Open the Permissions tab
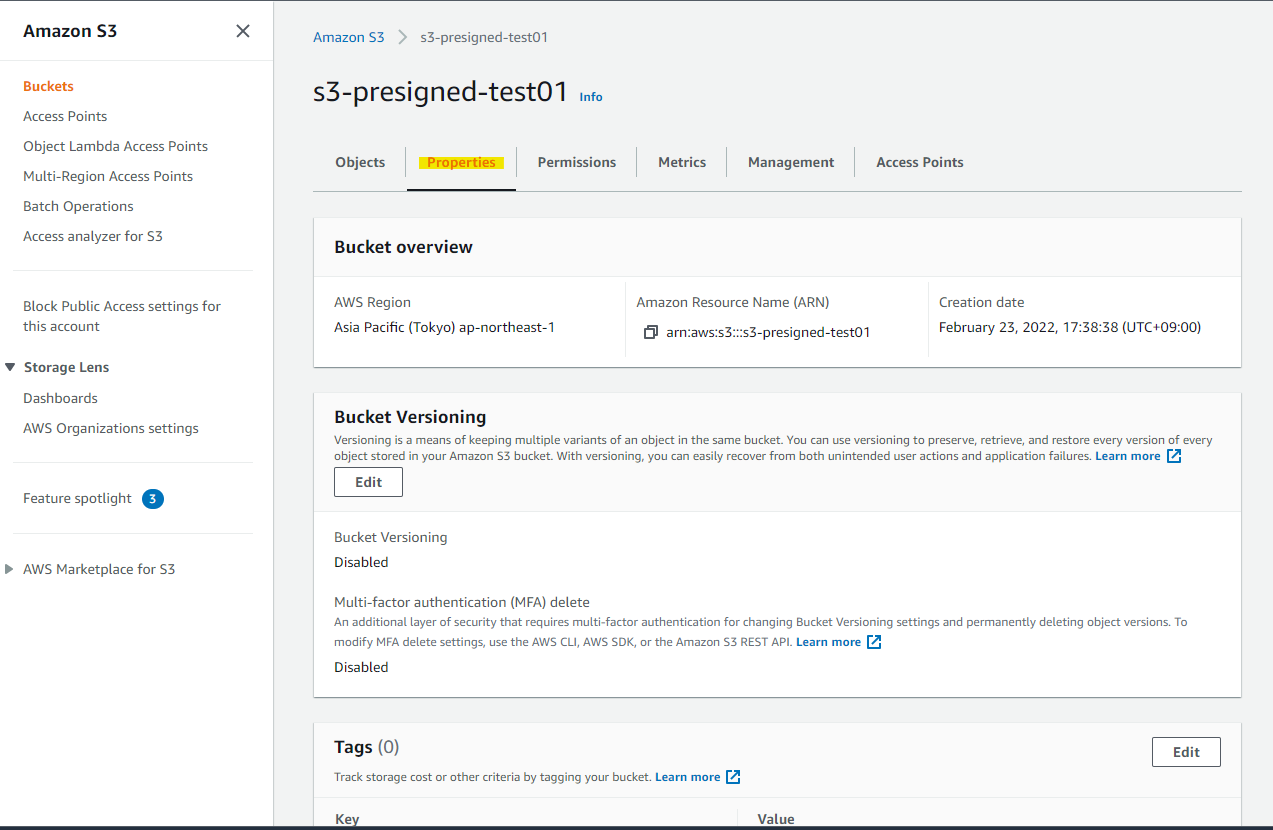 coord(576,161)
